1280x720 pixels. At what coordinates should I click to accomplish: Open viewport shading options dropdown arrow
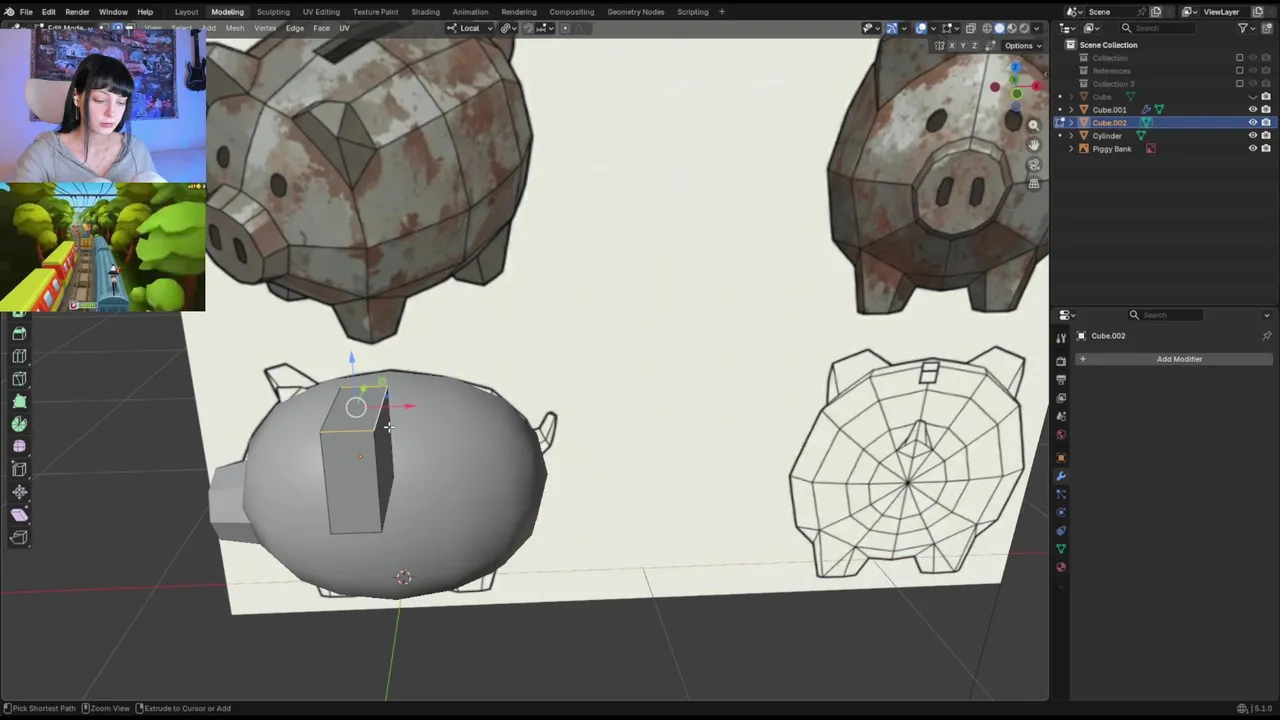click(x=1036, y=28)
